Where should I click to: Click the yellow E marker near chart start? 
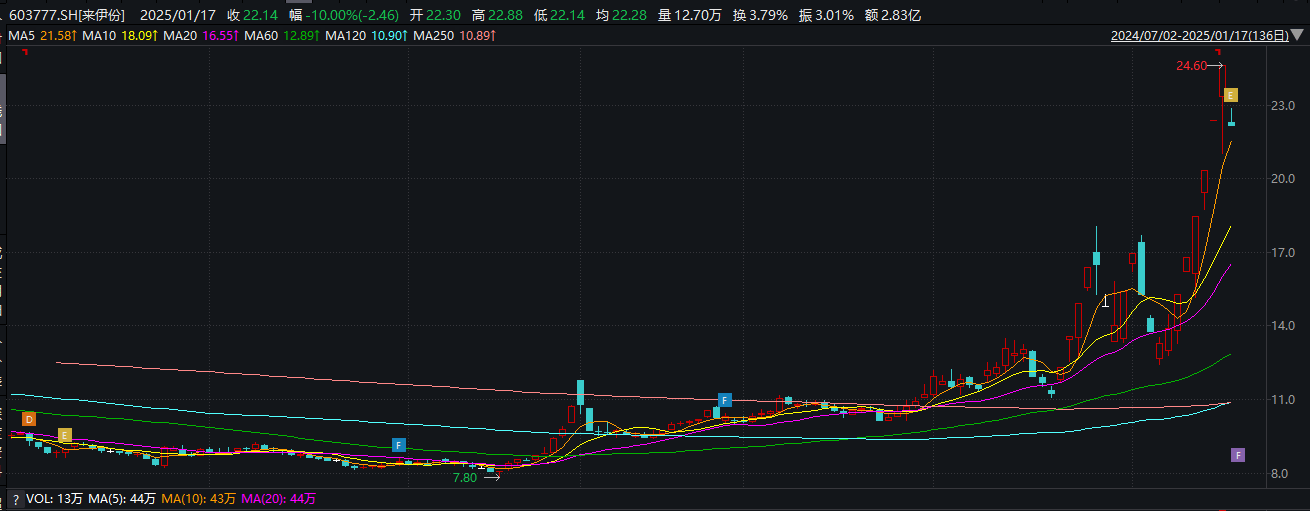[x=65, y=435]
